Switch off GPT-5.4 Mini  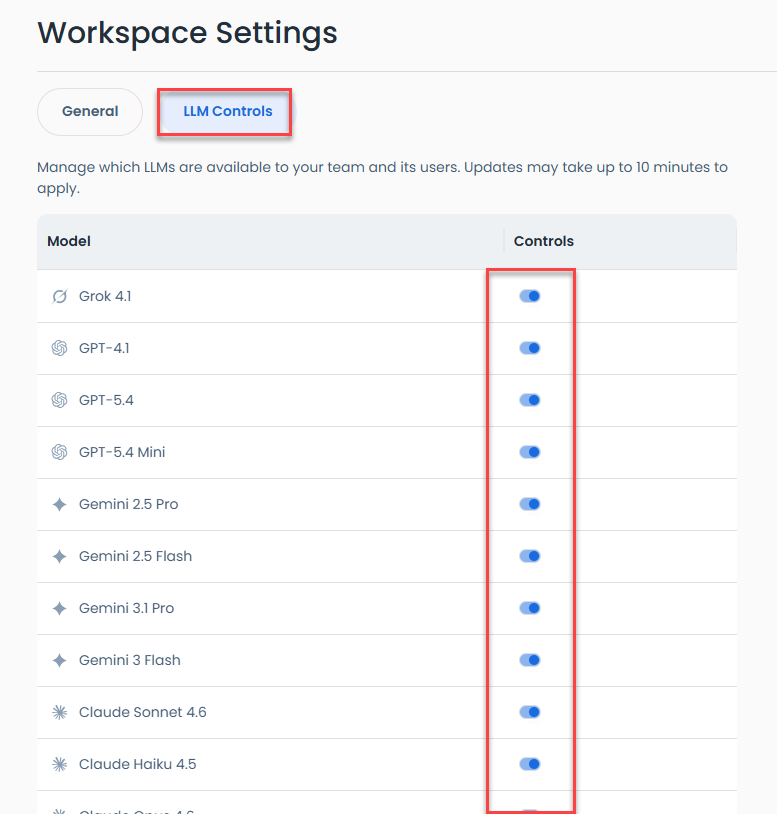click(530, 452)
